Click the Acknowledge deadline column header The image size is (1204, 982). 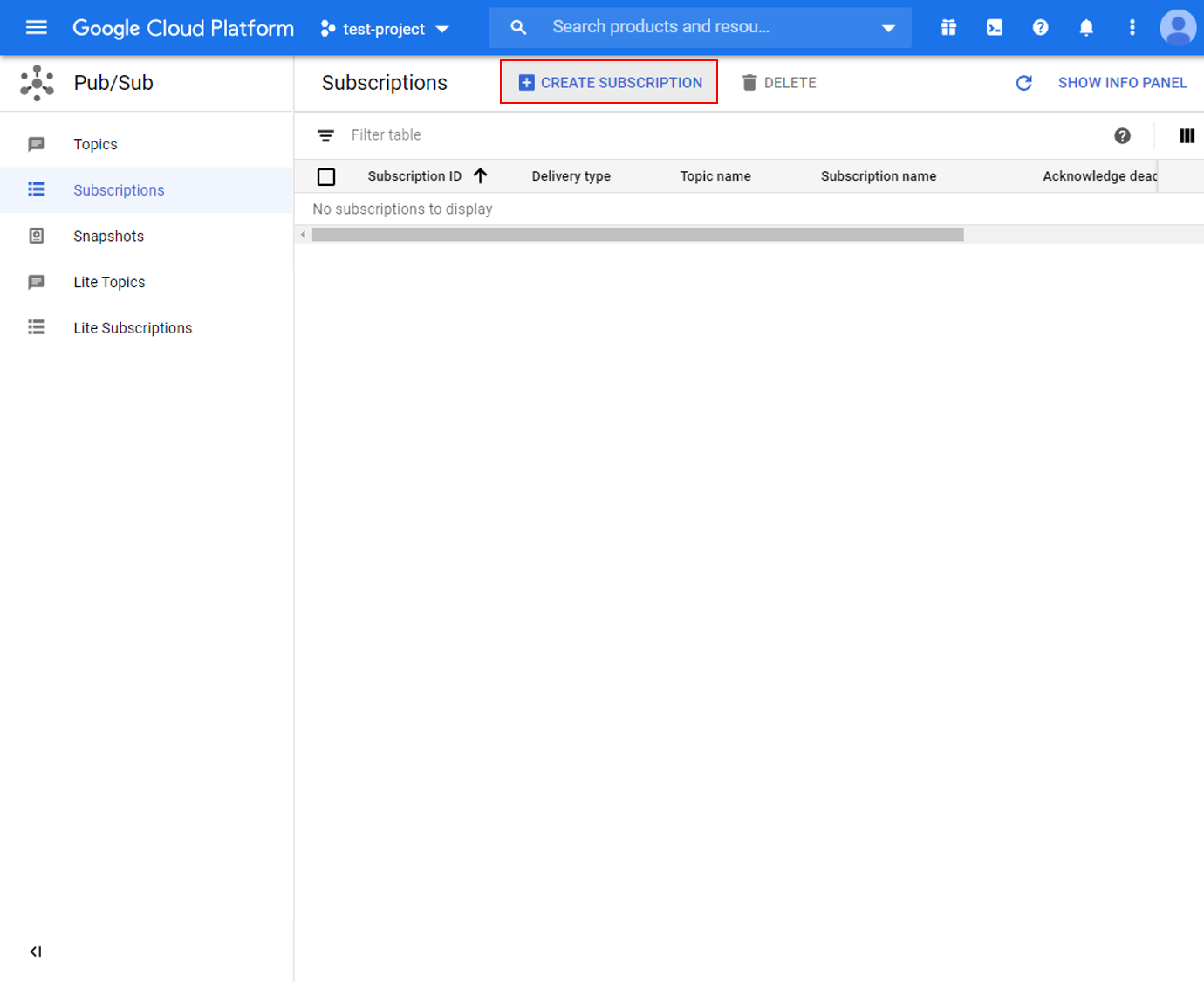(x=1099, y=176)
